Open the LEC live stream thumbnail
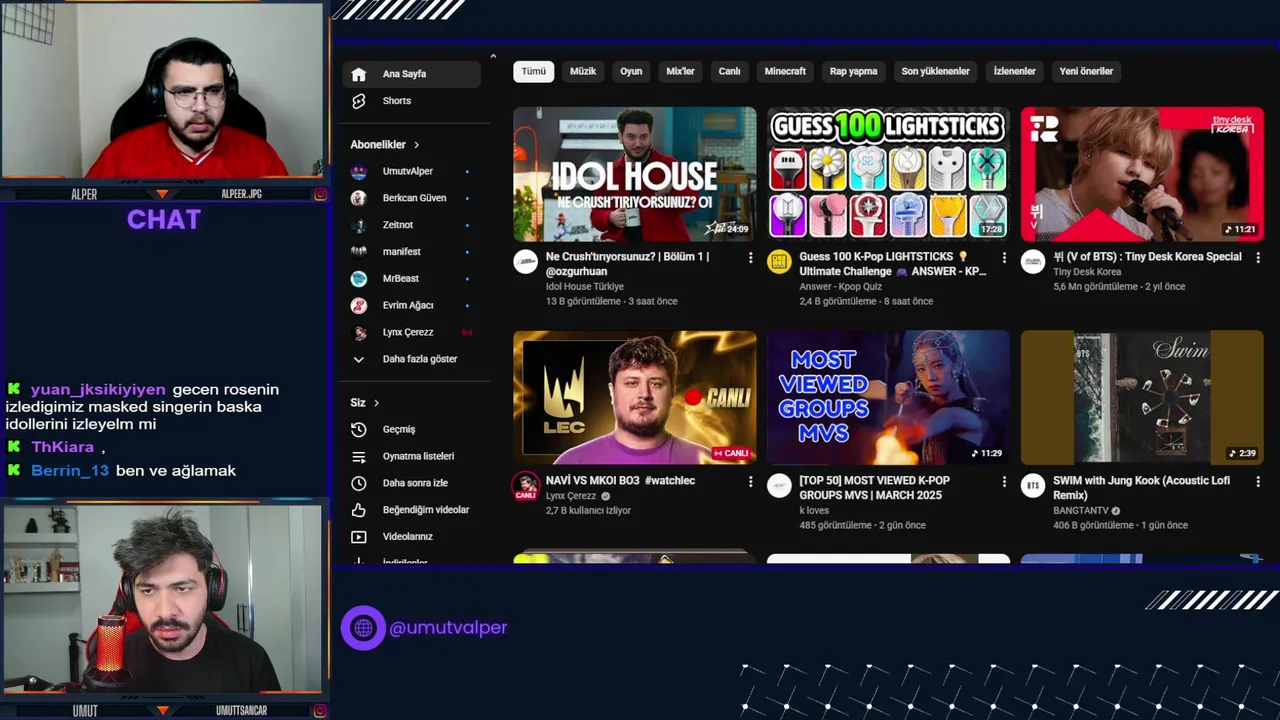 [x=635, y=398]
